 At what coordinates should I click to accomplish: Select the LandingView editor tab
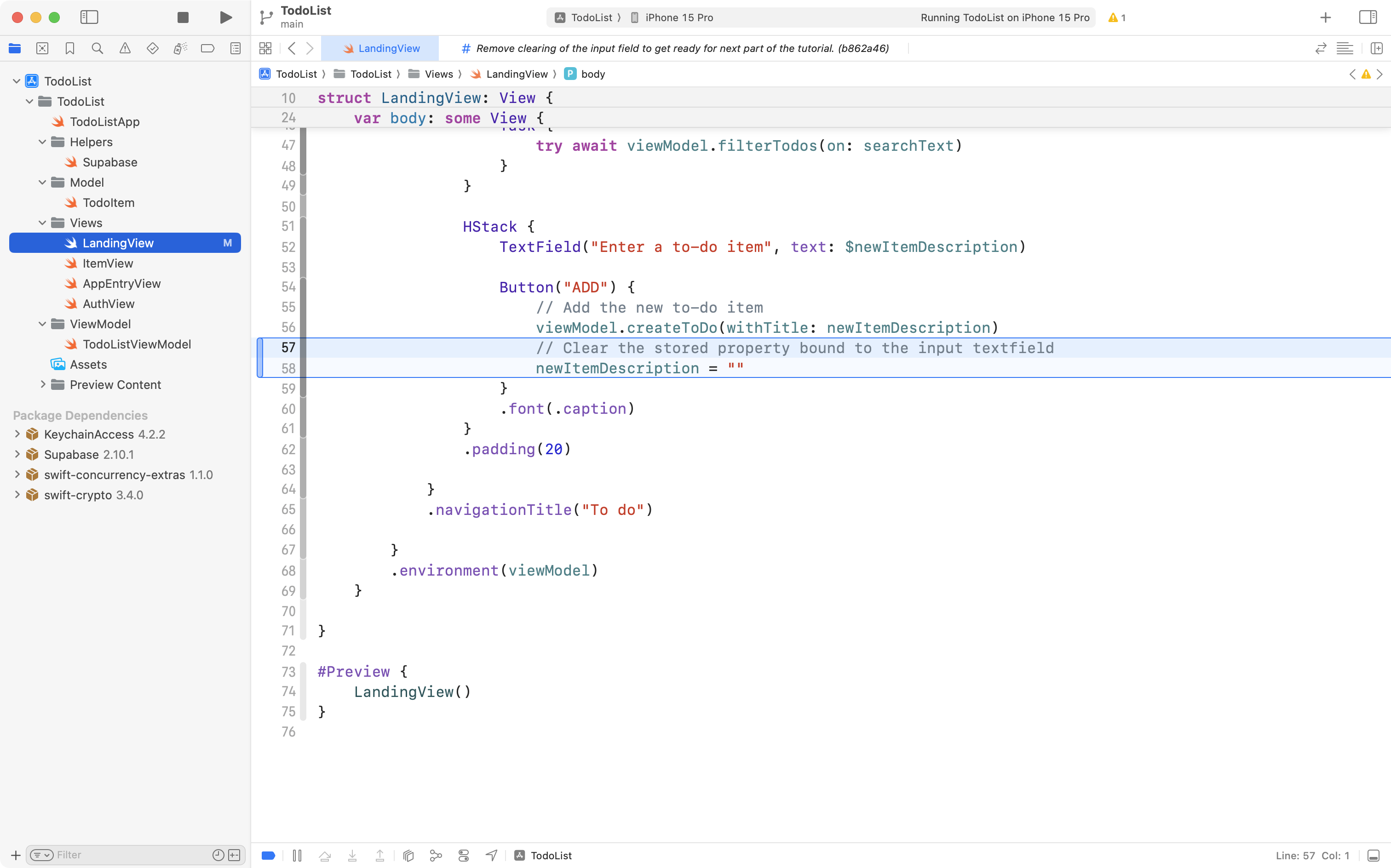381,48
